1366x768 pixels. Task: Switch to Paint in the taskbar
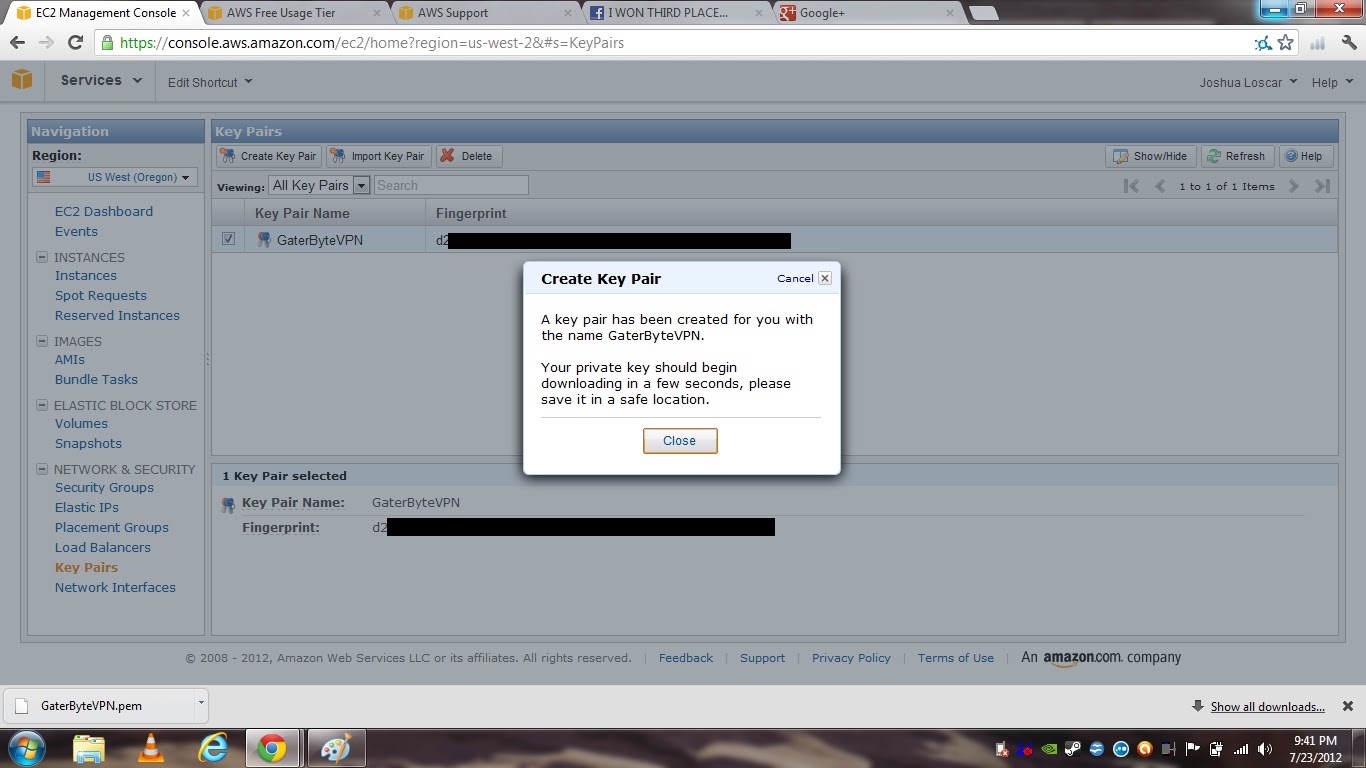[x=335, y=748]
